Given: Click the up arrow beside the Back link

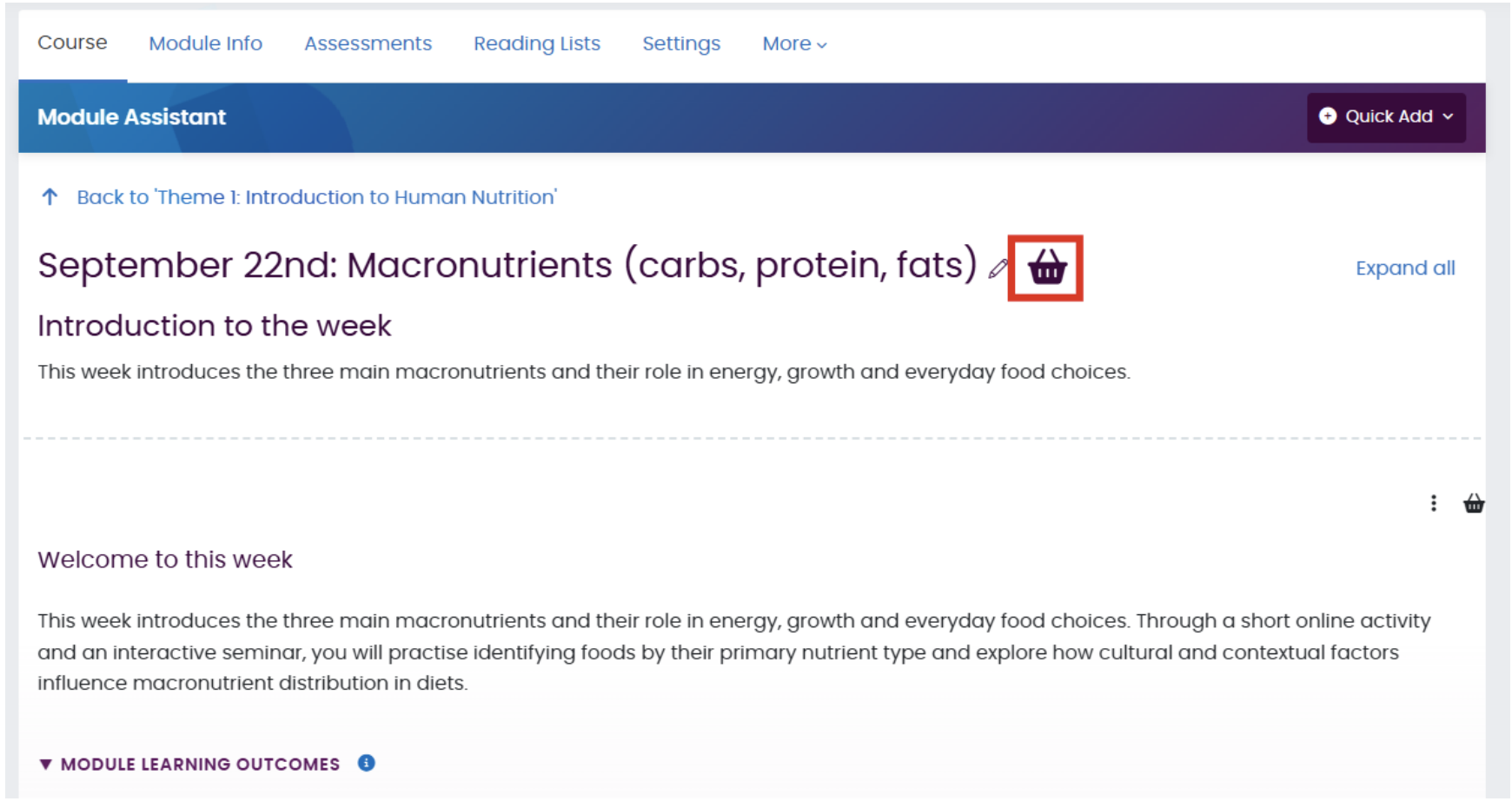Looking at the screenshot, I should 50,196.
